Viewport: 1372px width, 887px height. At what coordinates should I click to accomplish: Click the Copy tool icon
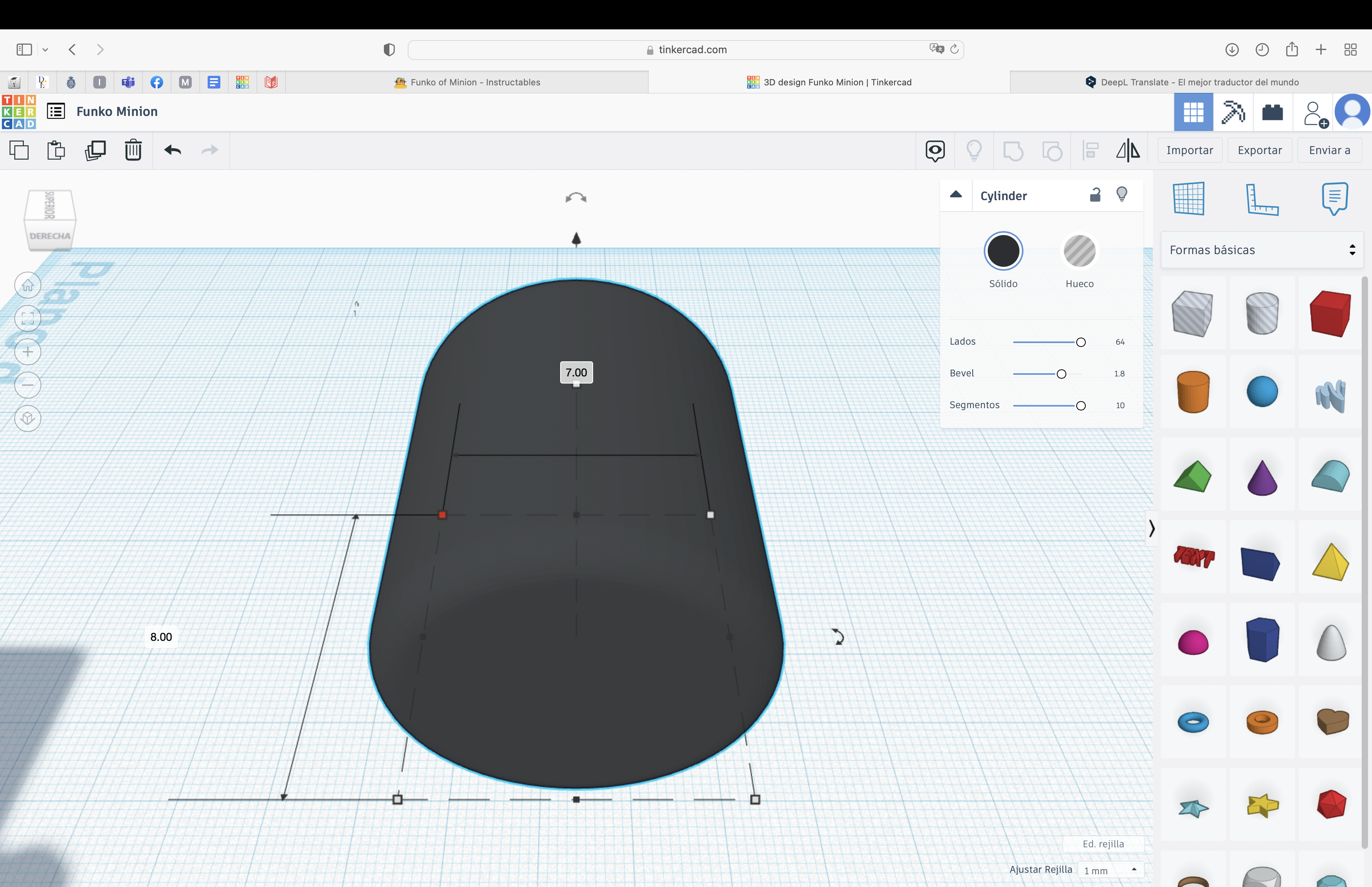[x=19, y=150]
